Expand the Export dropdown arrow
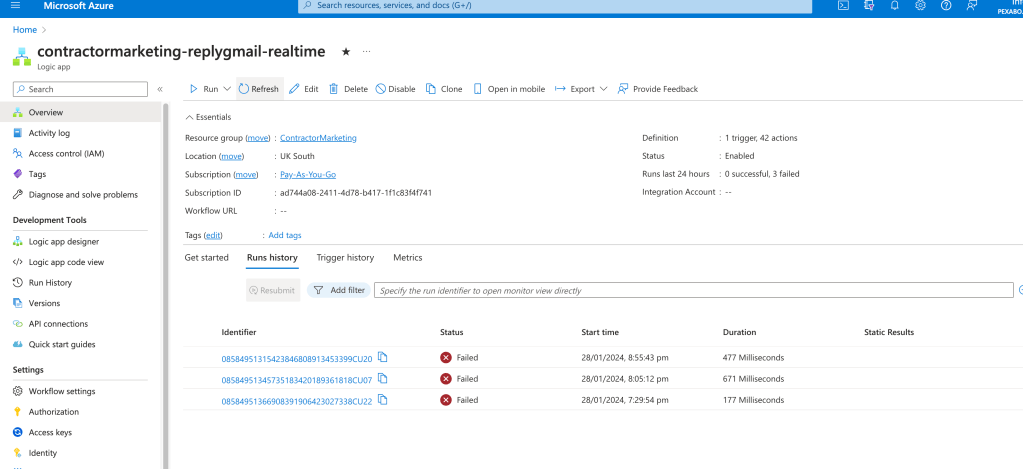 coord(603,89)
